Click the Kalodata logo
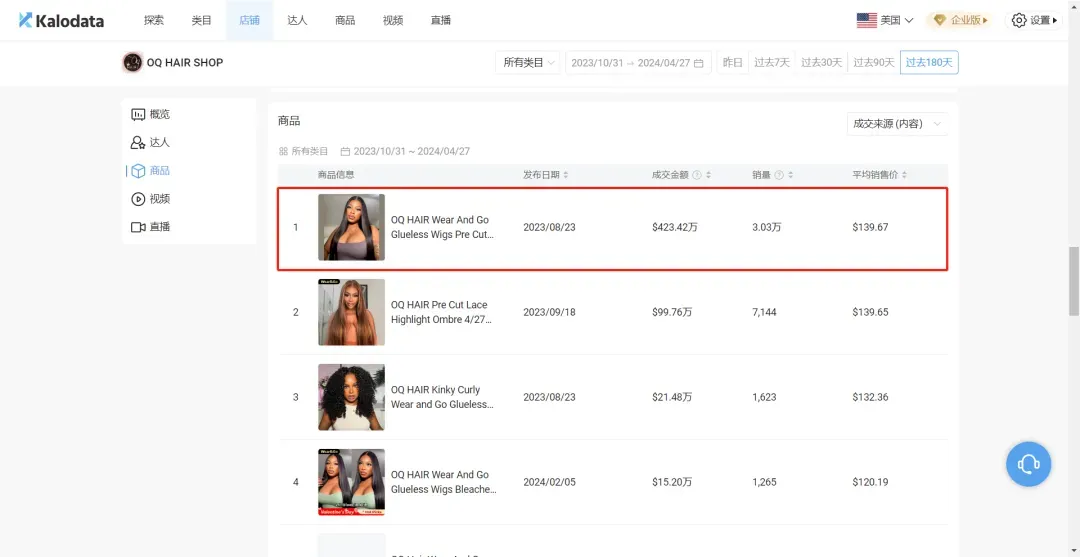Viewport: 1080px width, 557px height. coord(61,20)
